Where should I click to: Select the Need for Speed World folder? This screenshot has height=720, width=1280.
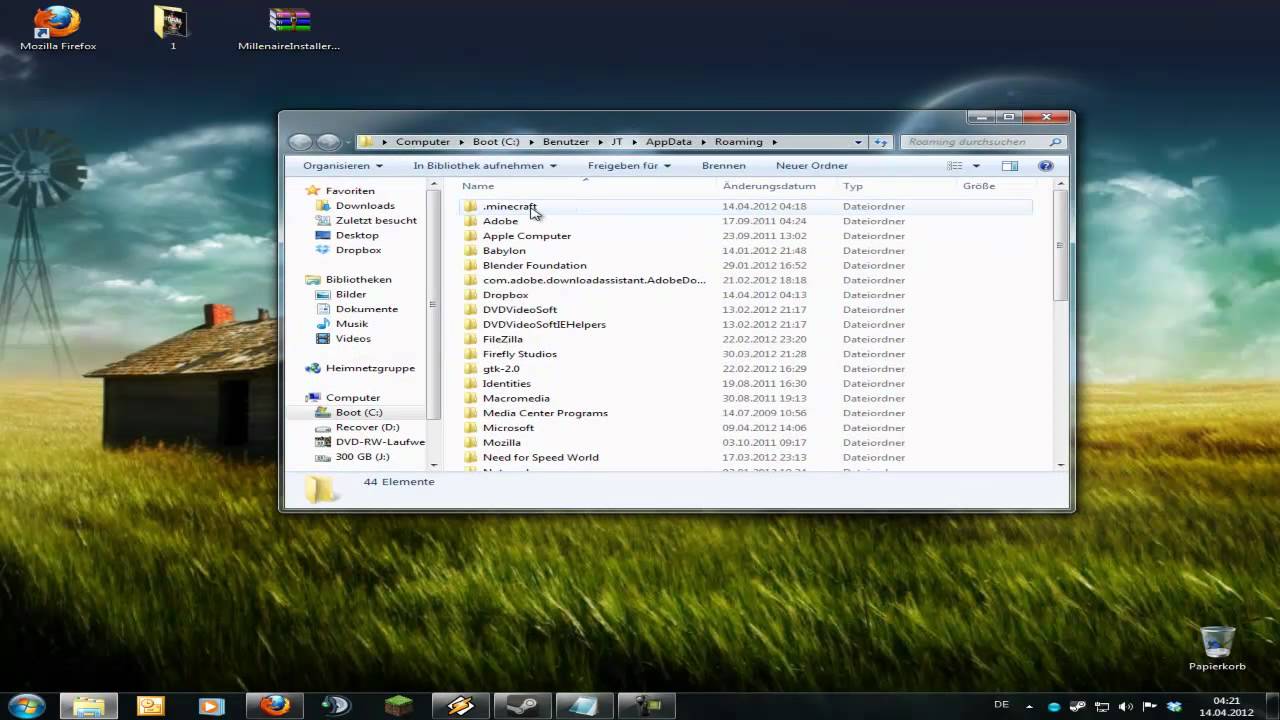click(x=540, y=457)
